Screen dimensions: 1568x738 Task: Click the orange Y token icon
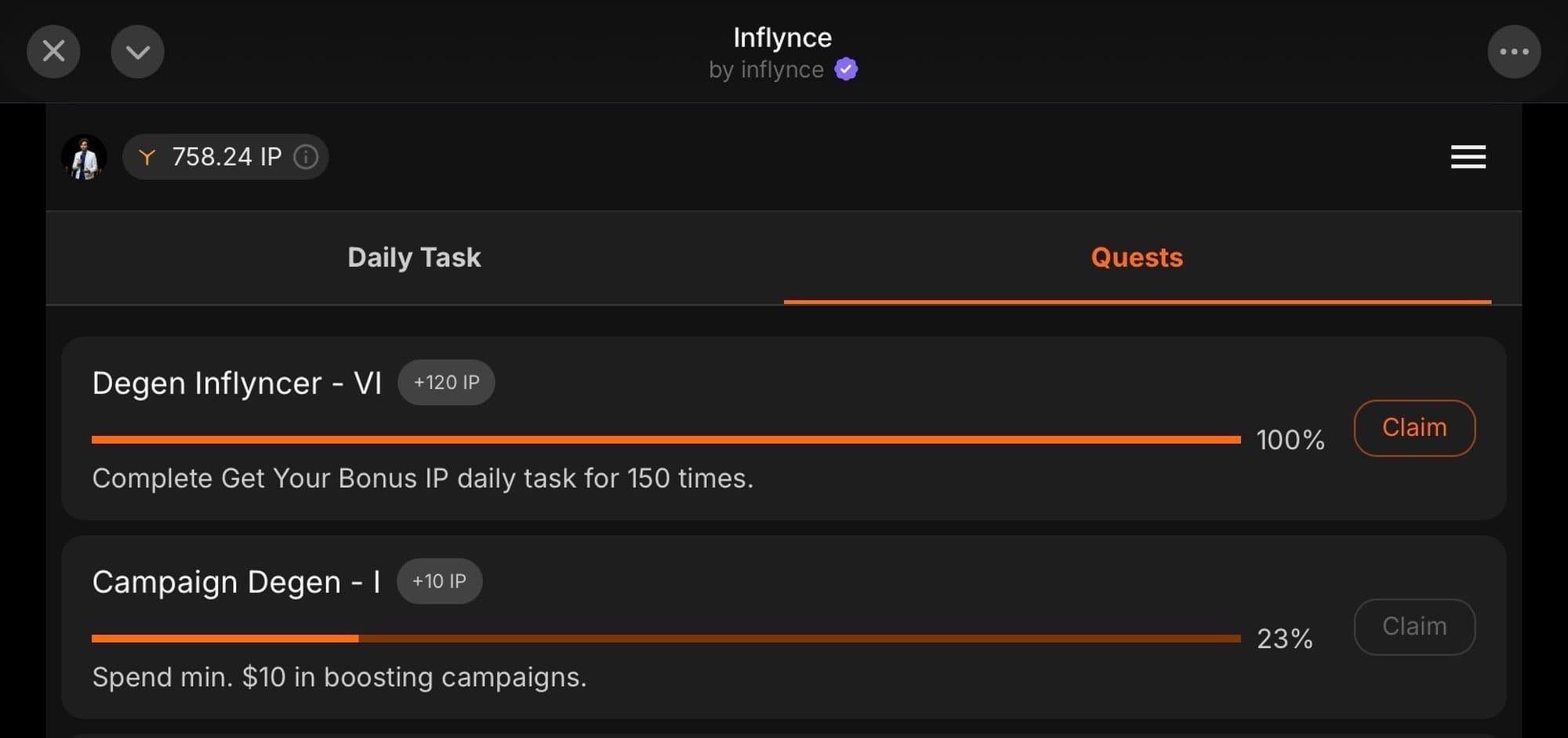147,157
